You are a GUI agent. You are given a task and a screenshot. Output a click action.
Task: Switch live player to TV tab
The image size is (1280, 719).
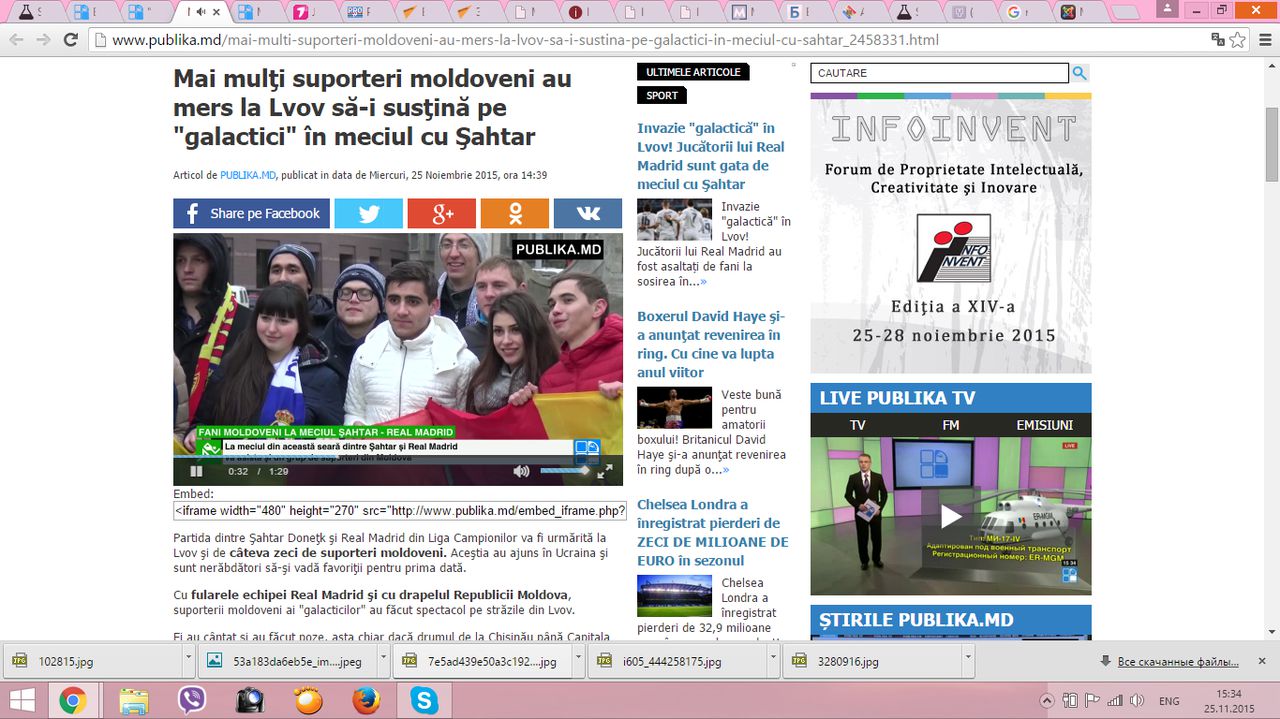858,425
